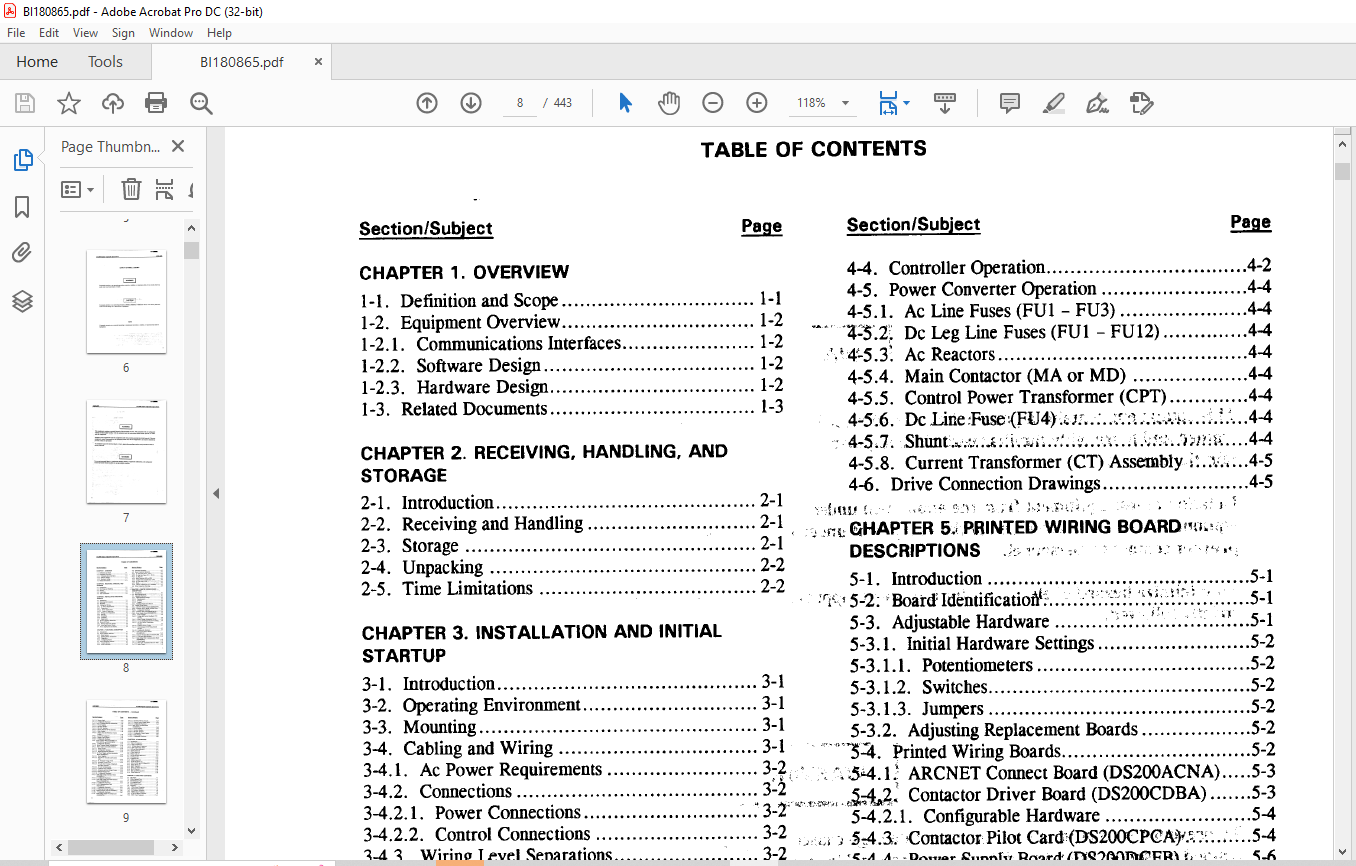Click '3-4.1. Ac Power Requirements' entry
Screen dimensions: 1356x866
(x=483, y=769)
